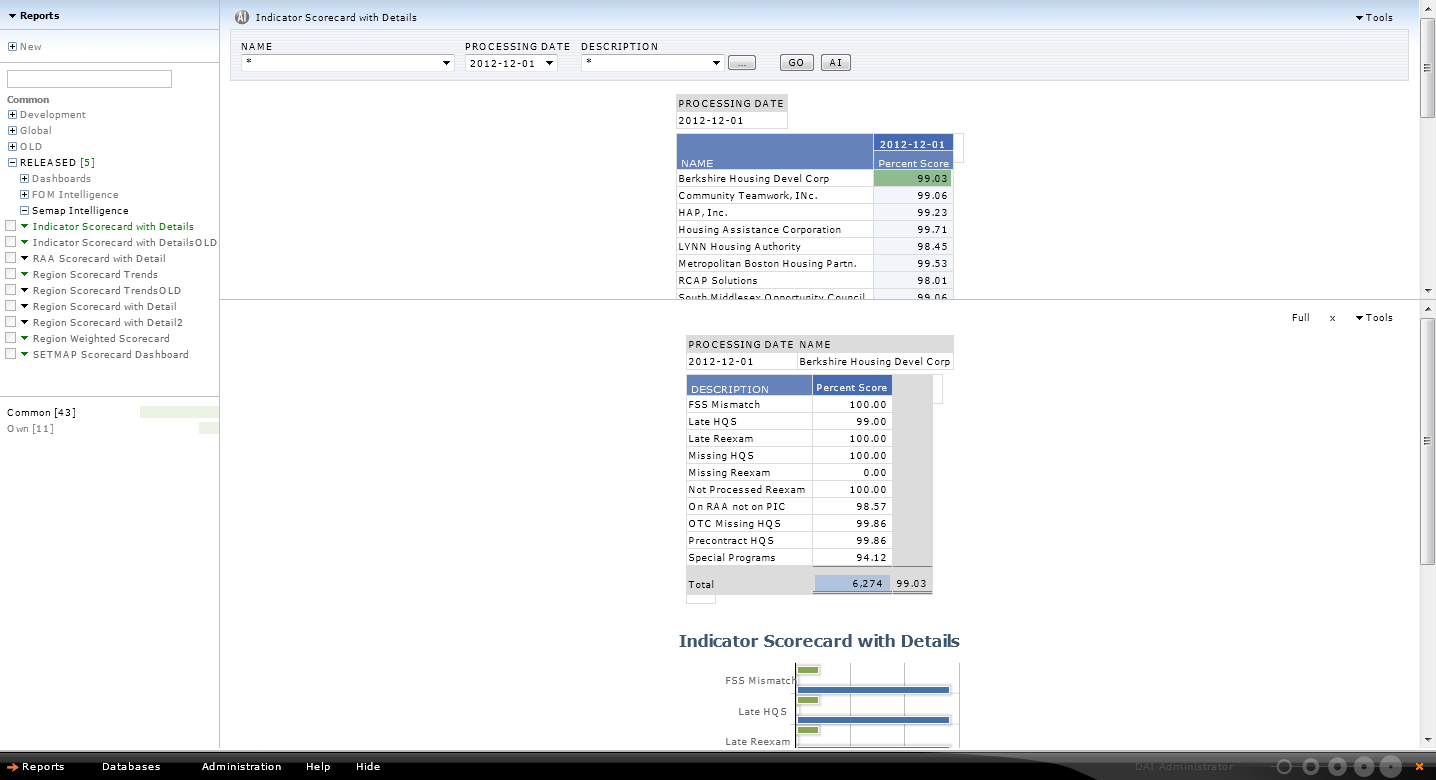The width and height of the screenshot is (1436, 780).
Task: Tick the checkbox for SETMAP Scorecard Dashboard
Action: (x=10, y=354)
